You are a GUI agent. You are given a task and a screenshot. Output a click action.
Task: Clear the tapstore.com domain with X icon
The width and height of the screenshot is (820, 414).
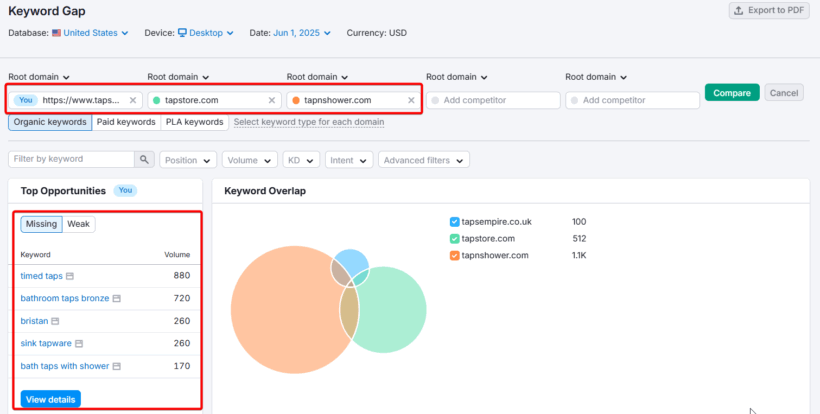coord(272,100)
